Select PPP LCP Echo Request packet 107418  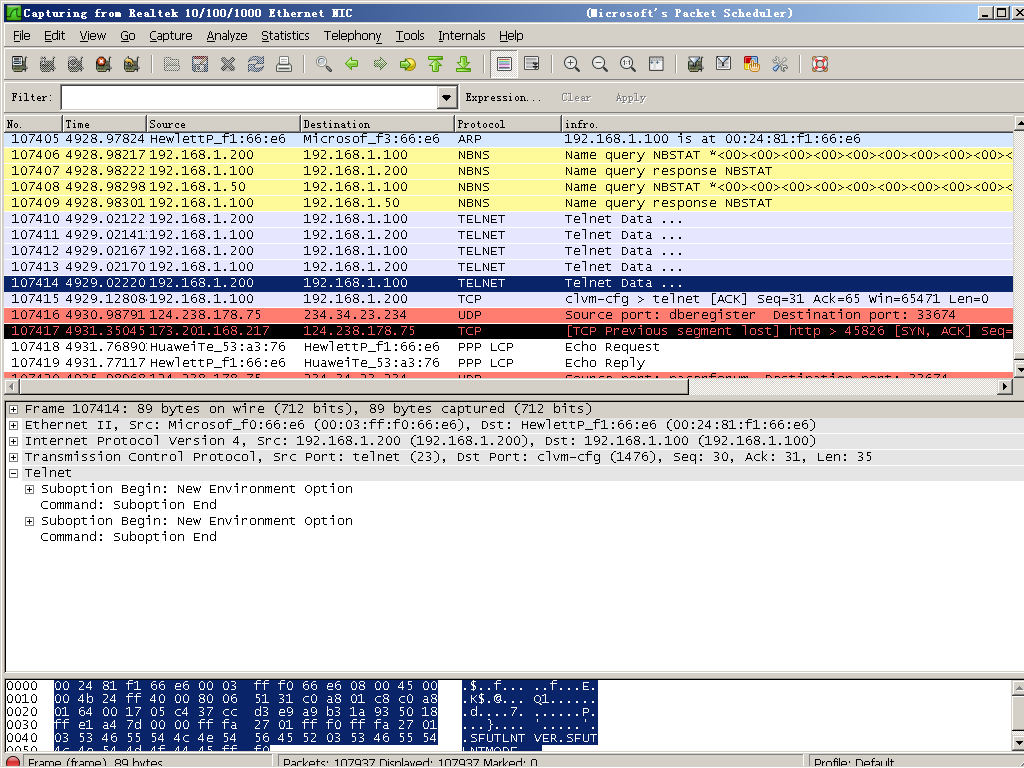509,347
